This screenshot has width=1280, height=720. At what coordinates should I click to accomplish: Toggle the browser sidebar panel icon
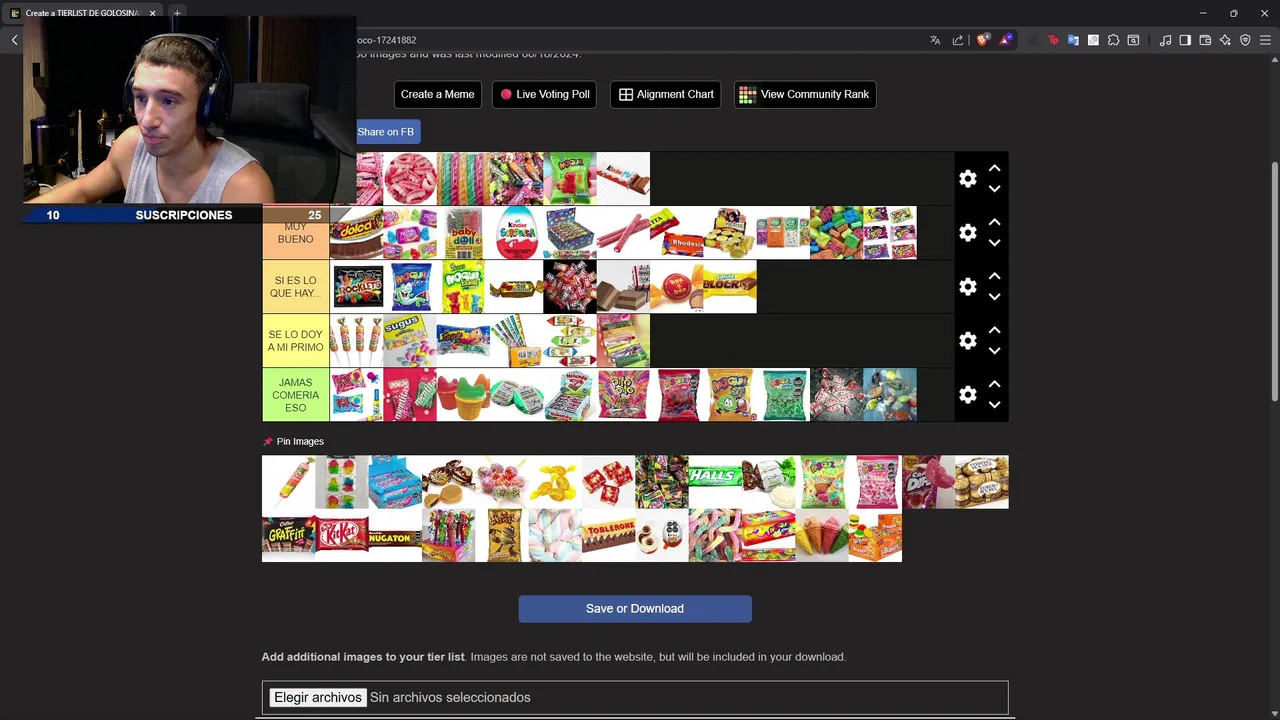[1185, 40]
